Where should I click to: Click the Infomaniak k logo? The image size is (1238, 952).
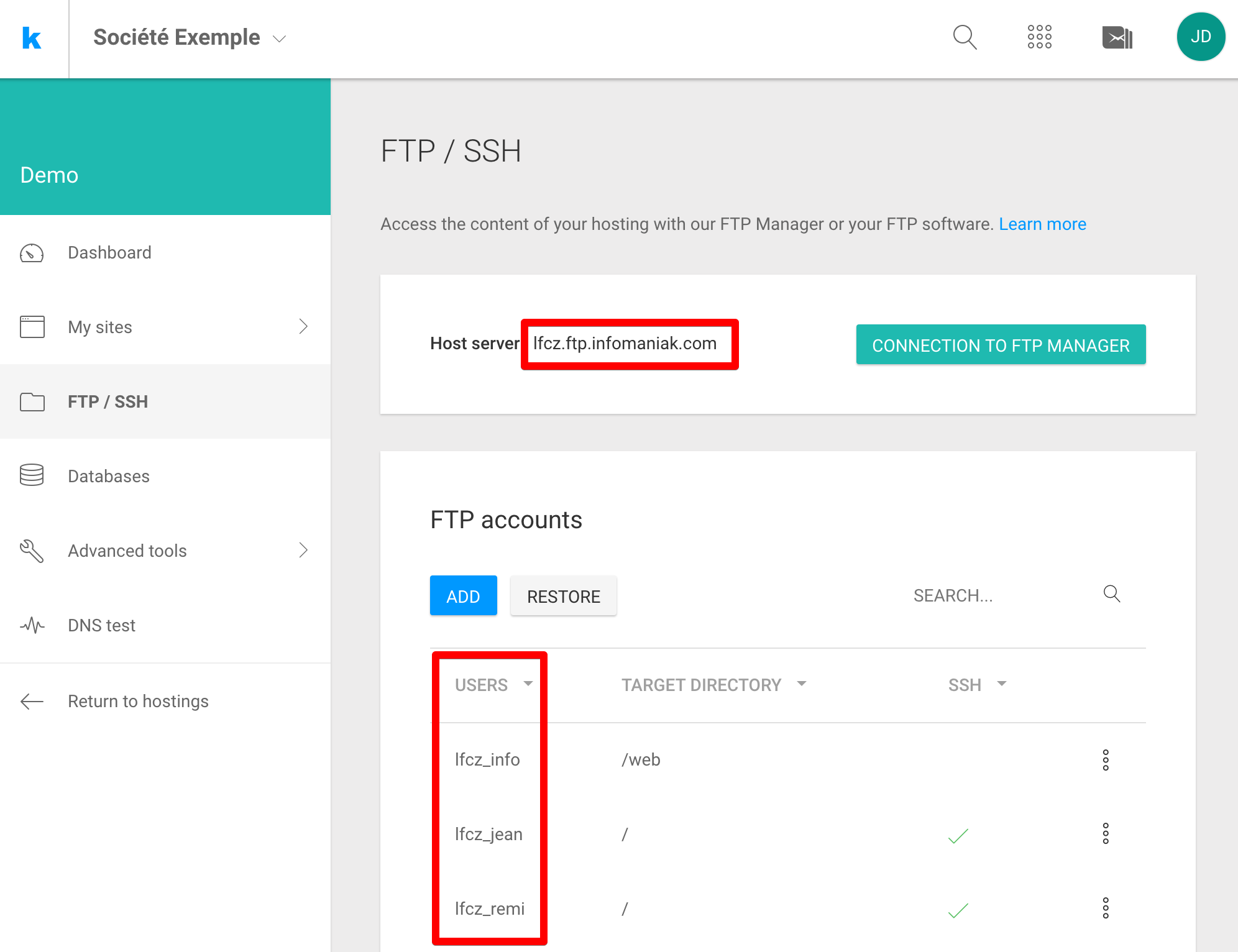tap(31, 38)
